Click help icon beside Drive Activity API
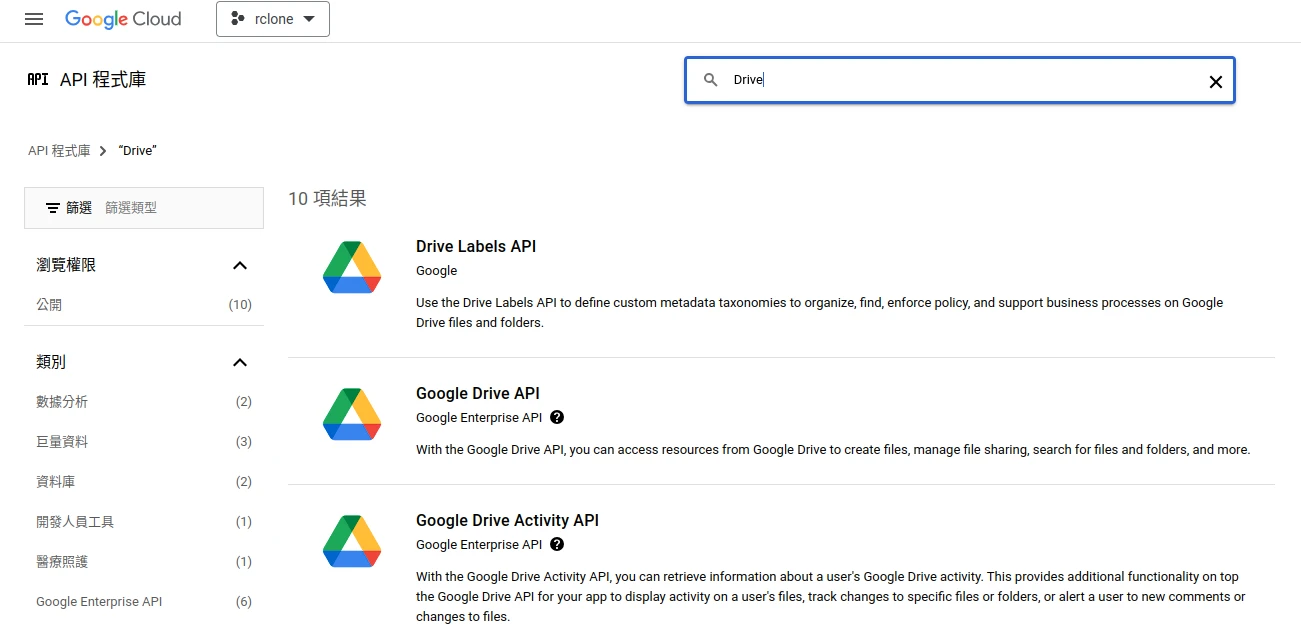 (x=557, y=544)
